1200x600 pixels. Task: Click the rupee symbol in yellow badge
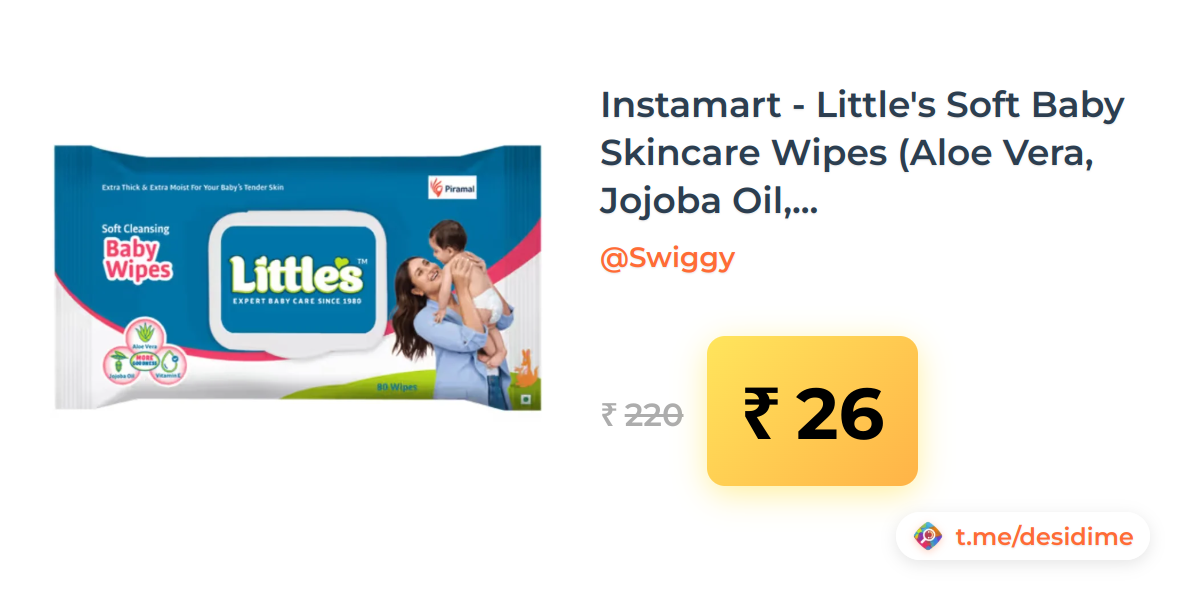[759, 413]
